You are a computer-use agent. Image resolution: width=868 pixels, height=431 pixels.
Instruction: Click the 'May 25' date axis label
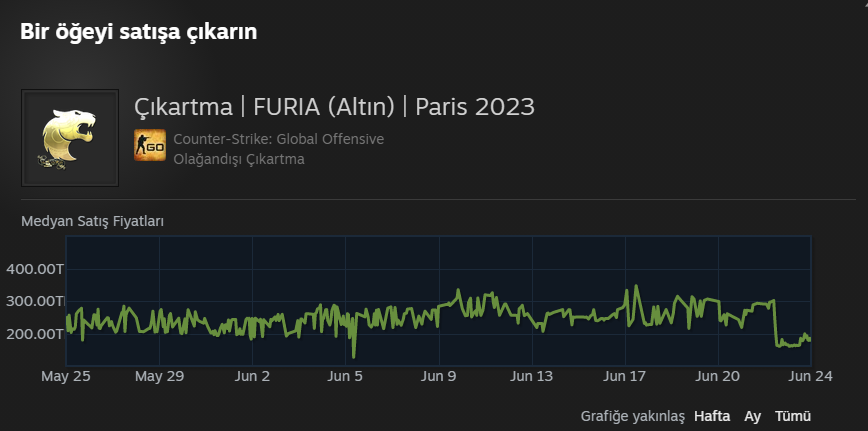(x=66, y=376)
